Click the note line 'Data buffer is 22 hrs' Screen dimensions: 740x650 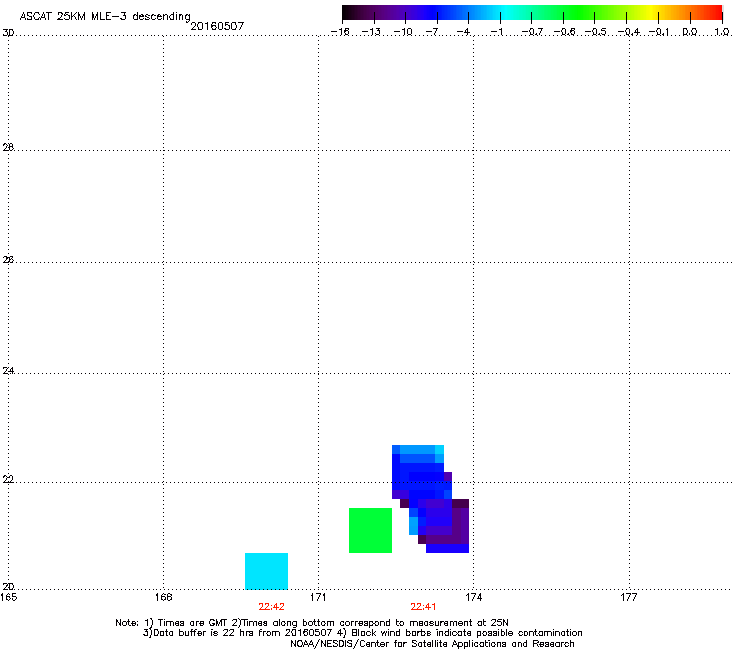point(362,633)
